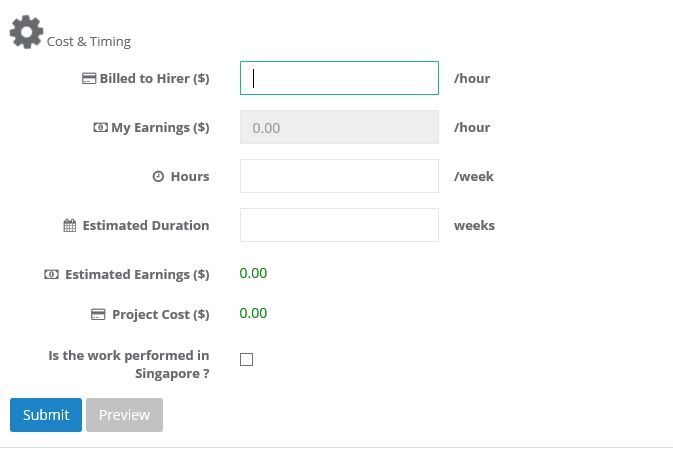Click the credit card icon beside Project Cost
Image resolution: width=673 pixels, height=449 pixels.
(98, 315)
